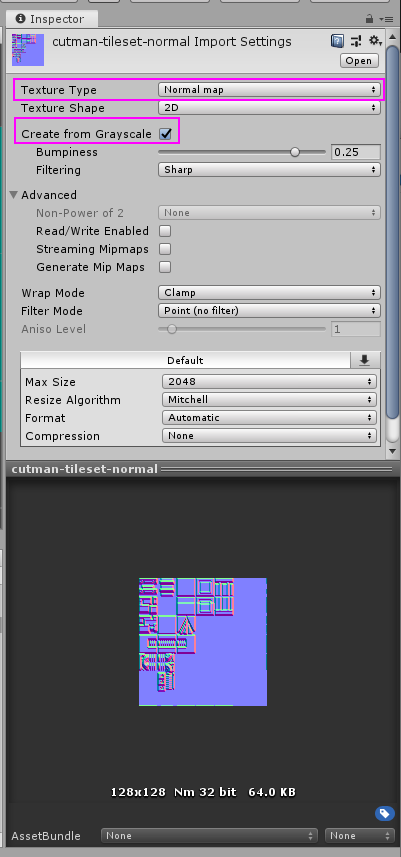This screenshot has width=401, height=857.
Task: Switch to the Inspector tab
Action: (52, 19)
